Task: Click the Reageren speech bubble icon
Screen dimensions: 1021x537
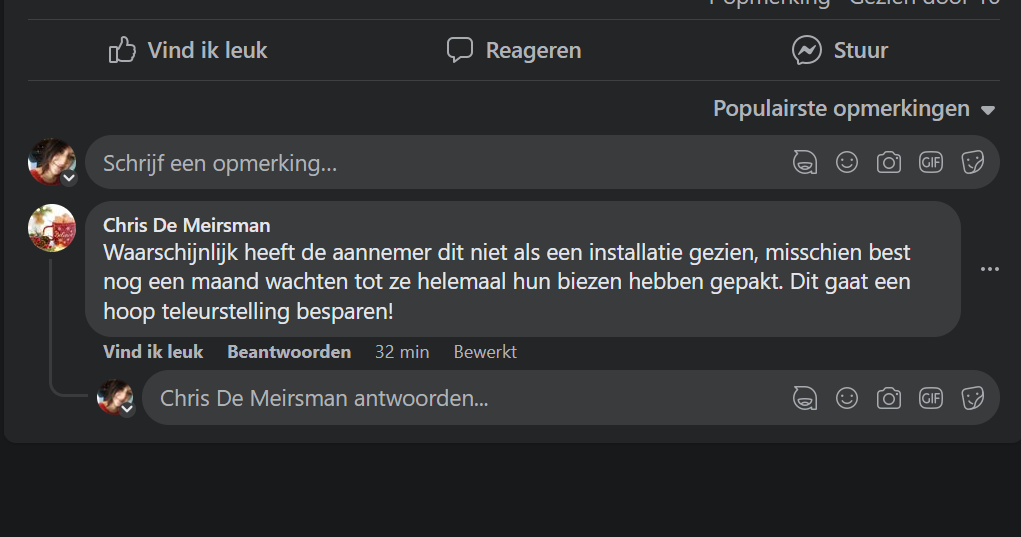Action: [459, 50]
